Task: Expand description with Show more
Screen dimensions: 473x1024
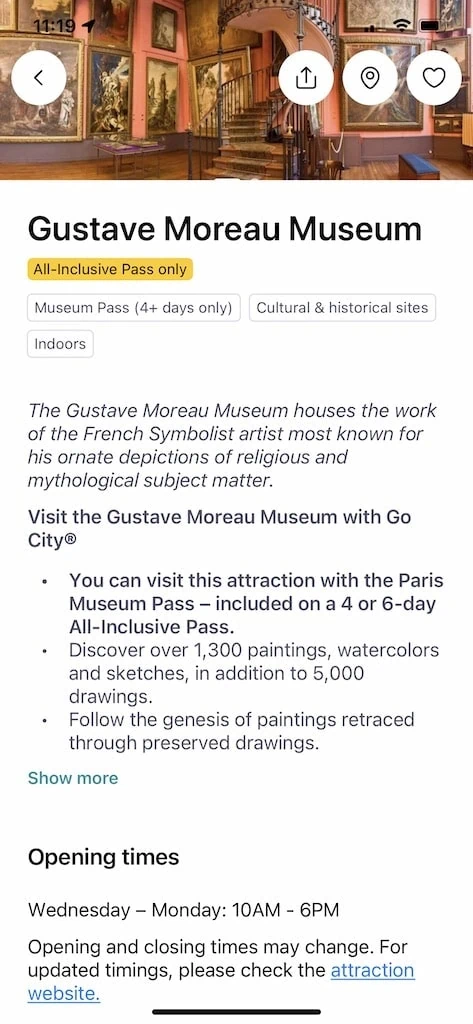Action: click(x=73, y=778)
